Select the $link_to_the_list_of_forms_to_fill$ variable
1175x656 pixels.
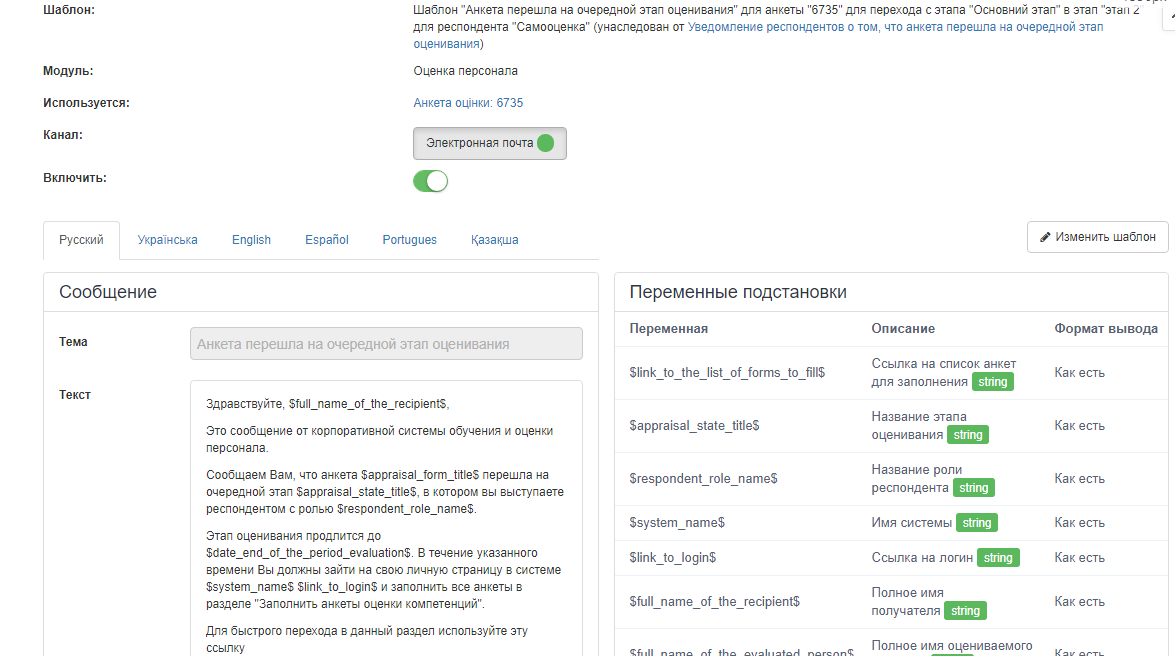tap(727, 373)
